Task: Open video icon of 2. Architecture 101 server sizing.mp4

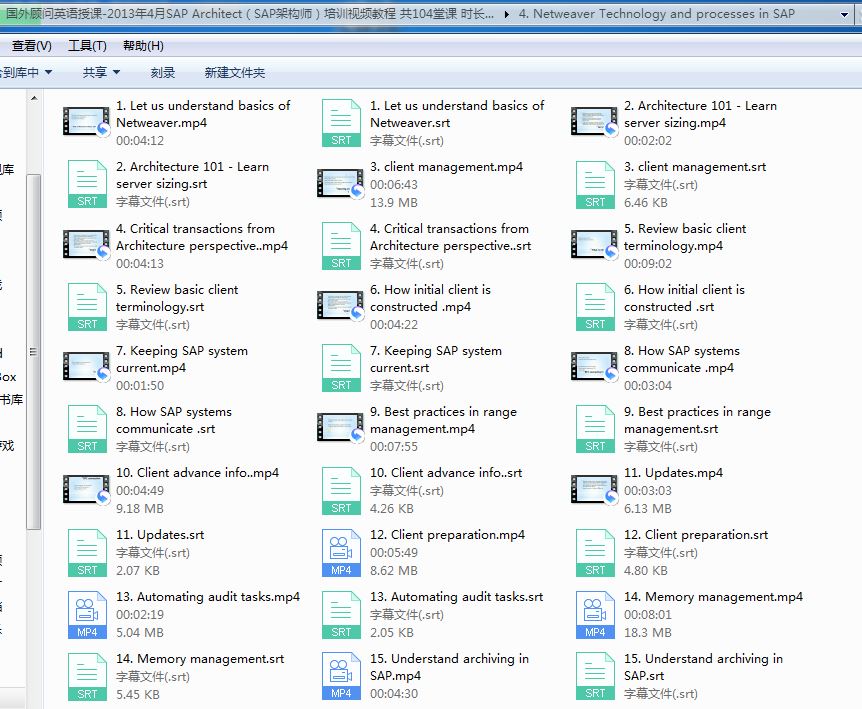Action: pos(594,122)
